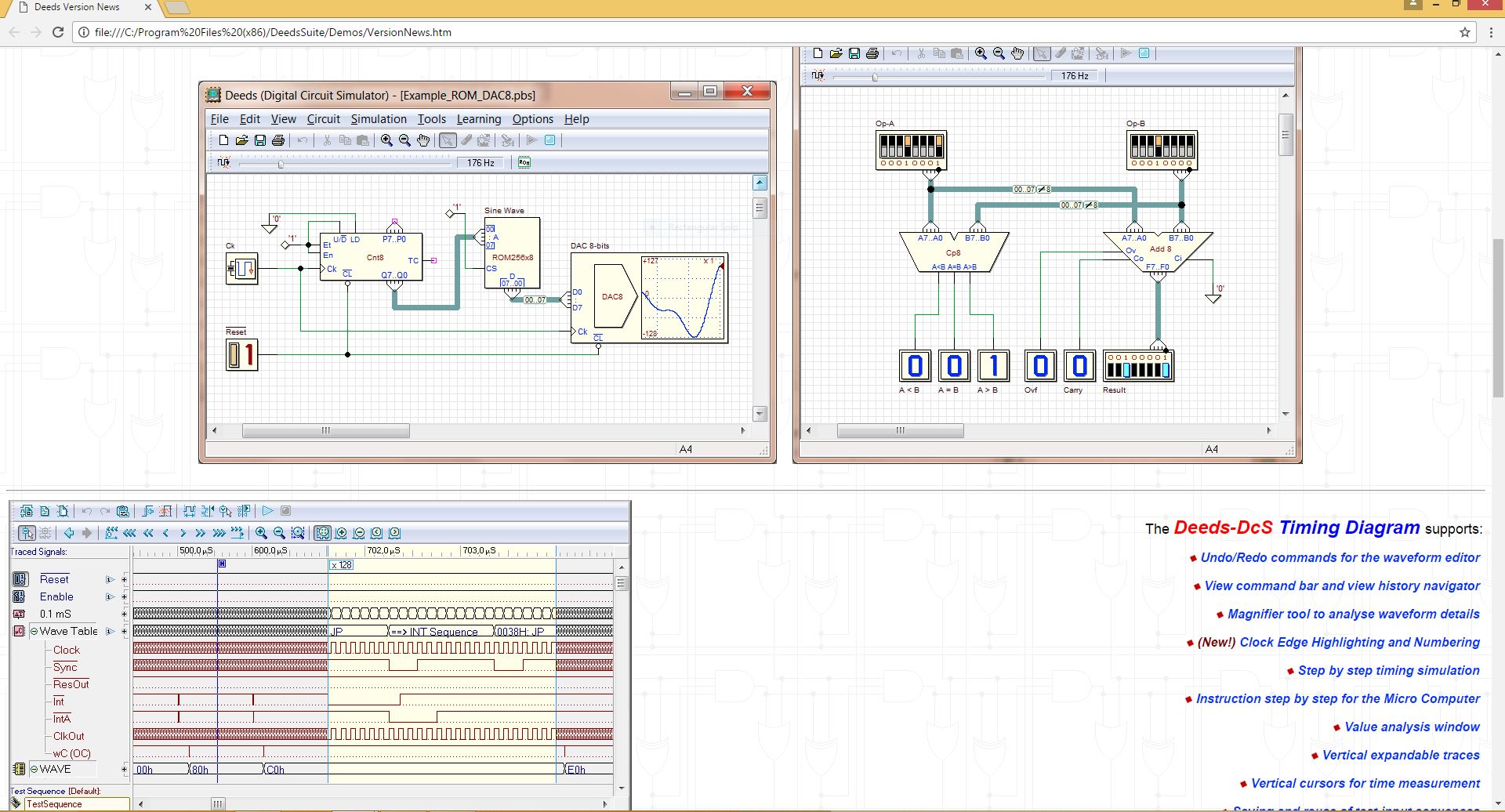This screenshot has width=1505, height=812.
Task: Select the hand pan tool
Action: tap(423, 140)
